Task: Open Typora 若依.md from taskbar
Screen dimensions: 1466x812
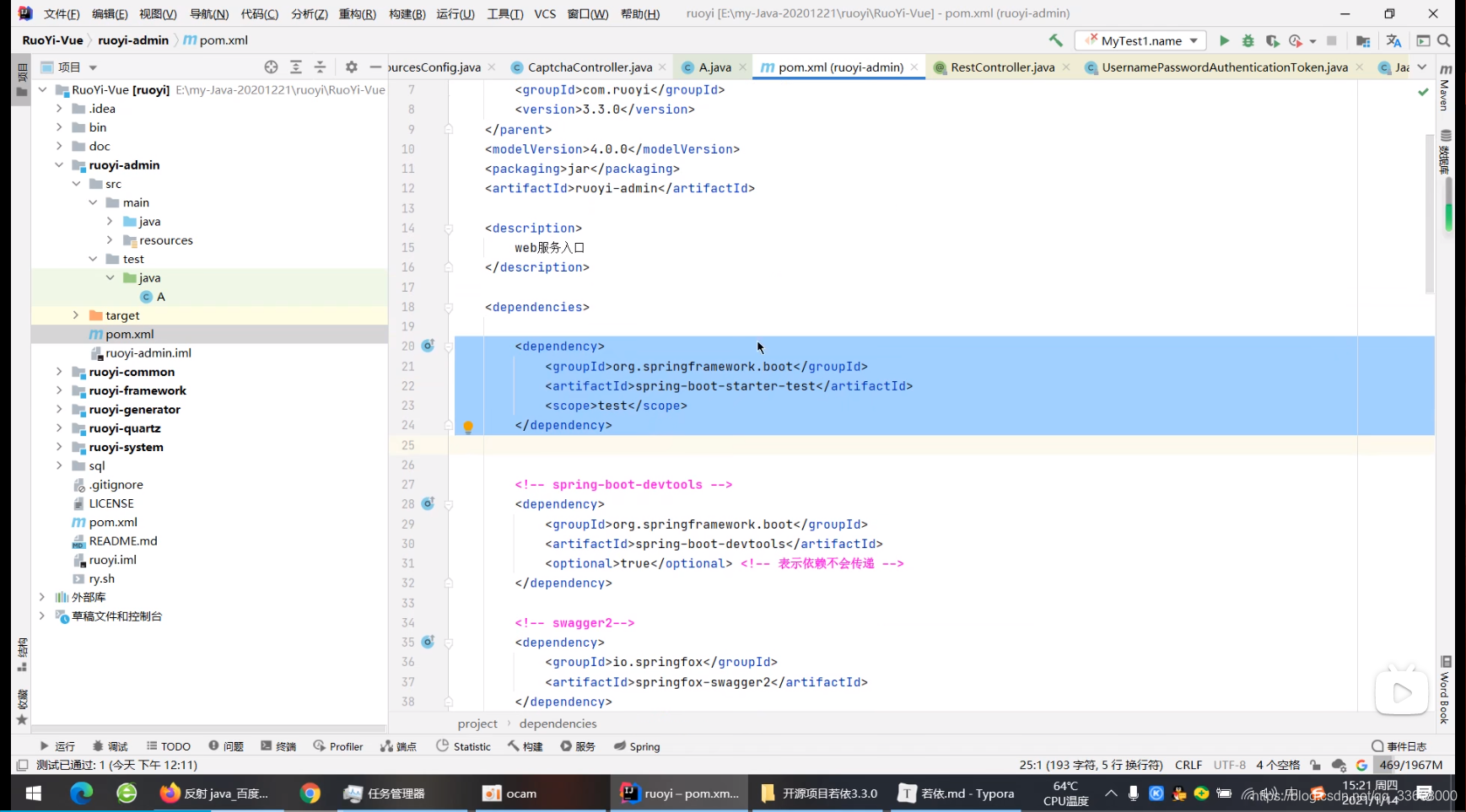Action: (957, 793)
